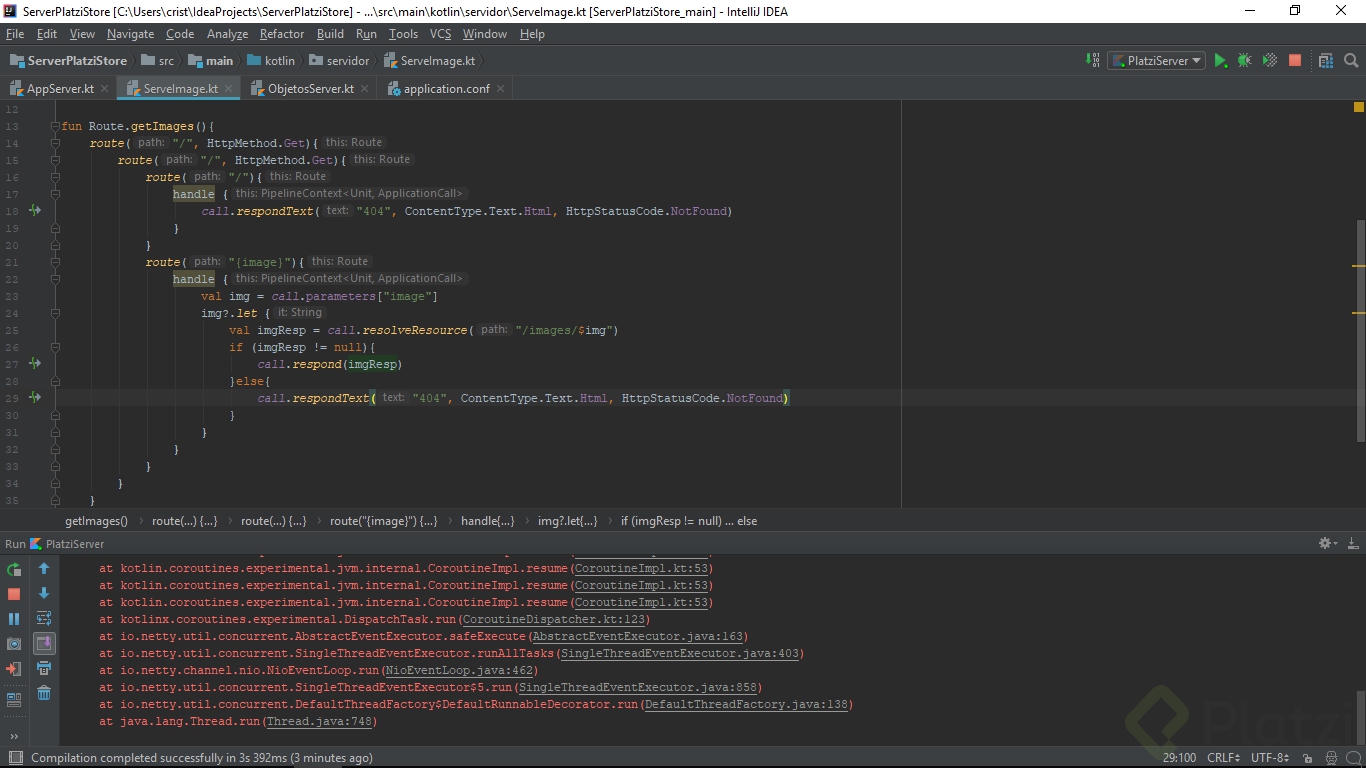Click Run with Coverage icon
This screenshot has height=768, width=1366.
(x=1269, y=61)
